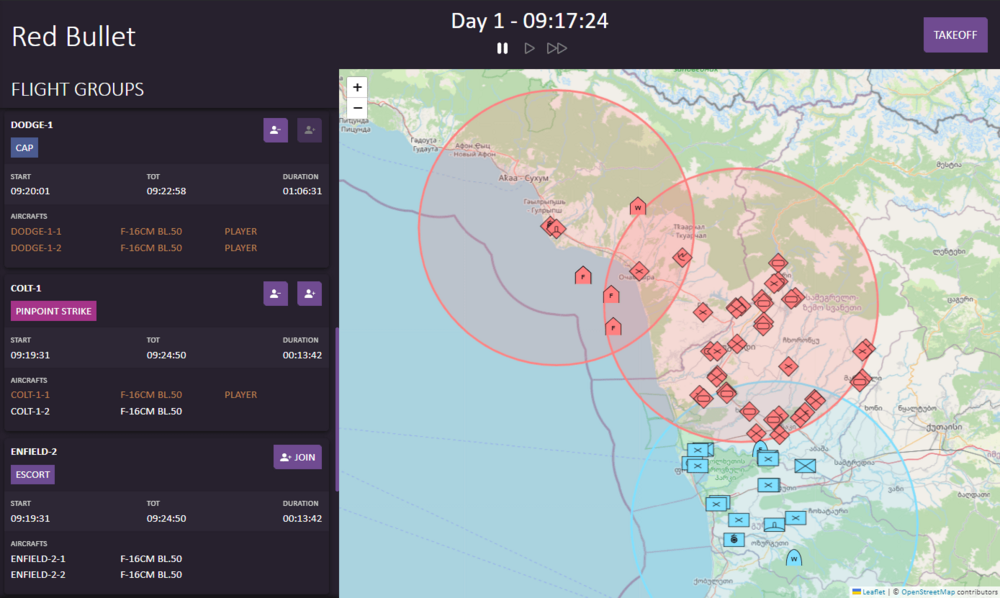Viewport: 1000px width, 598px height.
Task: Select the PINPOINT STRIKE badge on COLT-1
Action: (x=54, y=311)
